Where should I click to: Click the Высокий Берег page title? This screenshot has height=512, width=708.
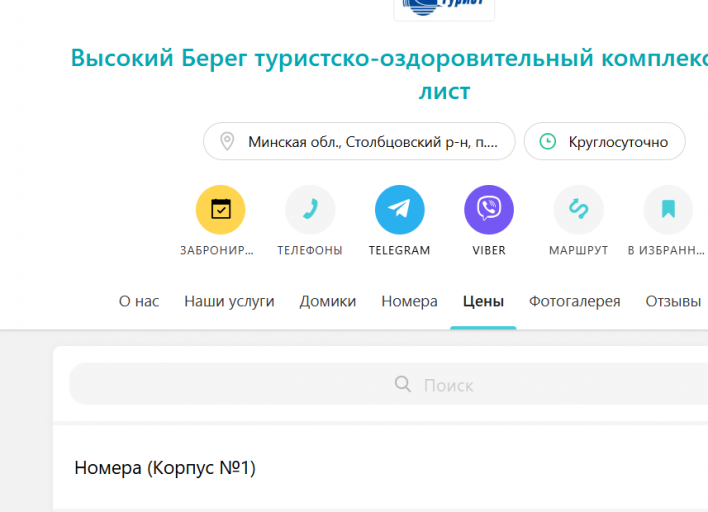tap(389, 74)
